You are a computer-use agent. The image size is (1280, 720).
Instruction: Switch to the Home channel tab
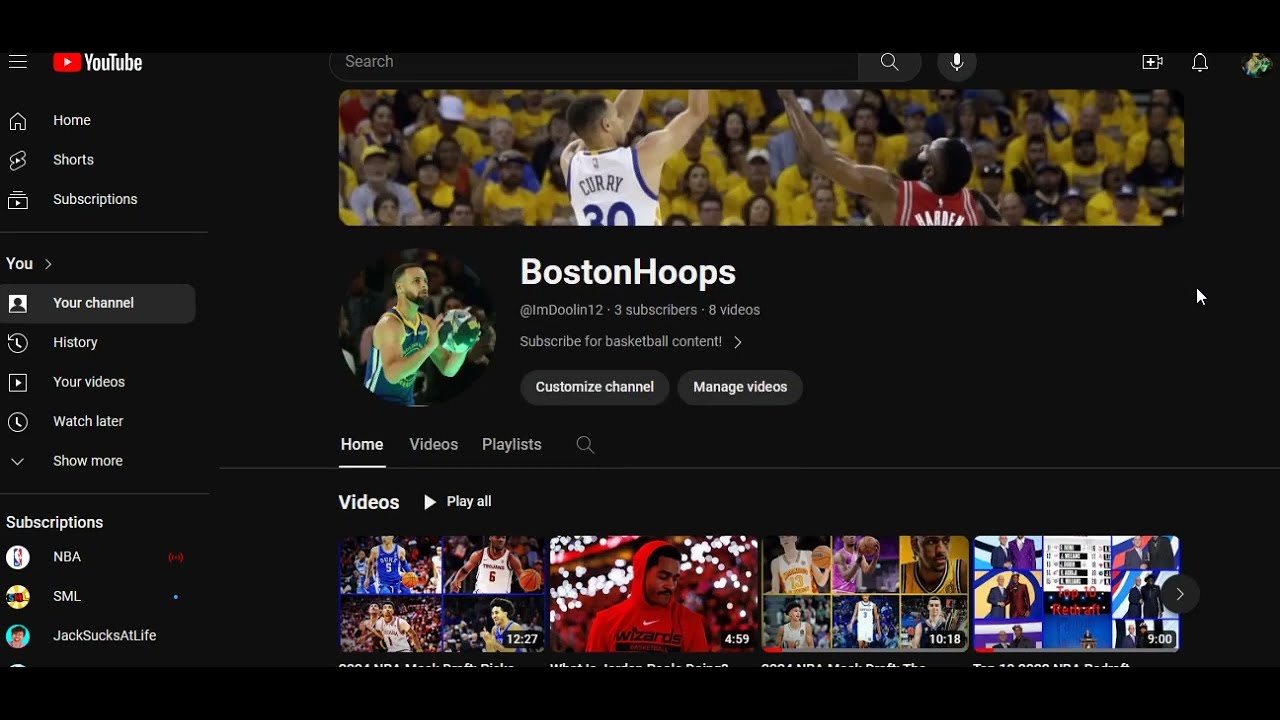[x=362, y=445]
